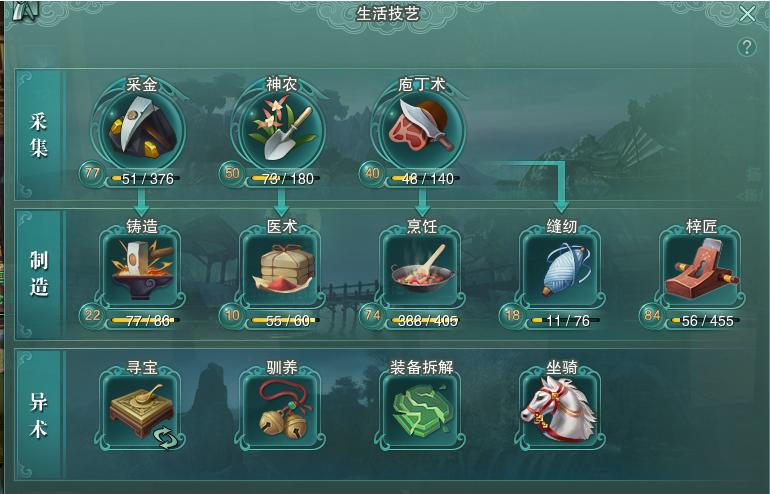Screen dimensions: 770x494
Task: Click the question mark help button
Action: coord(747,47)
